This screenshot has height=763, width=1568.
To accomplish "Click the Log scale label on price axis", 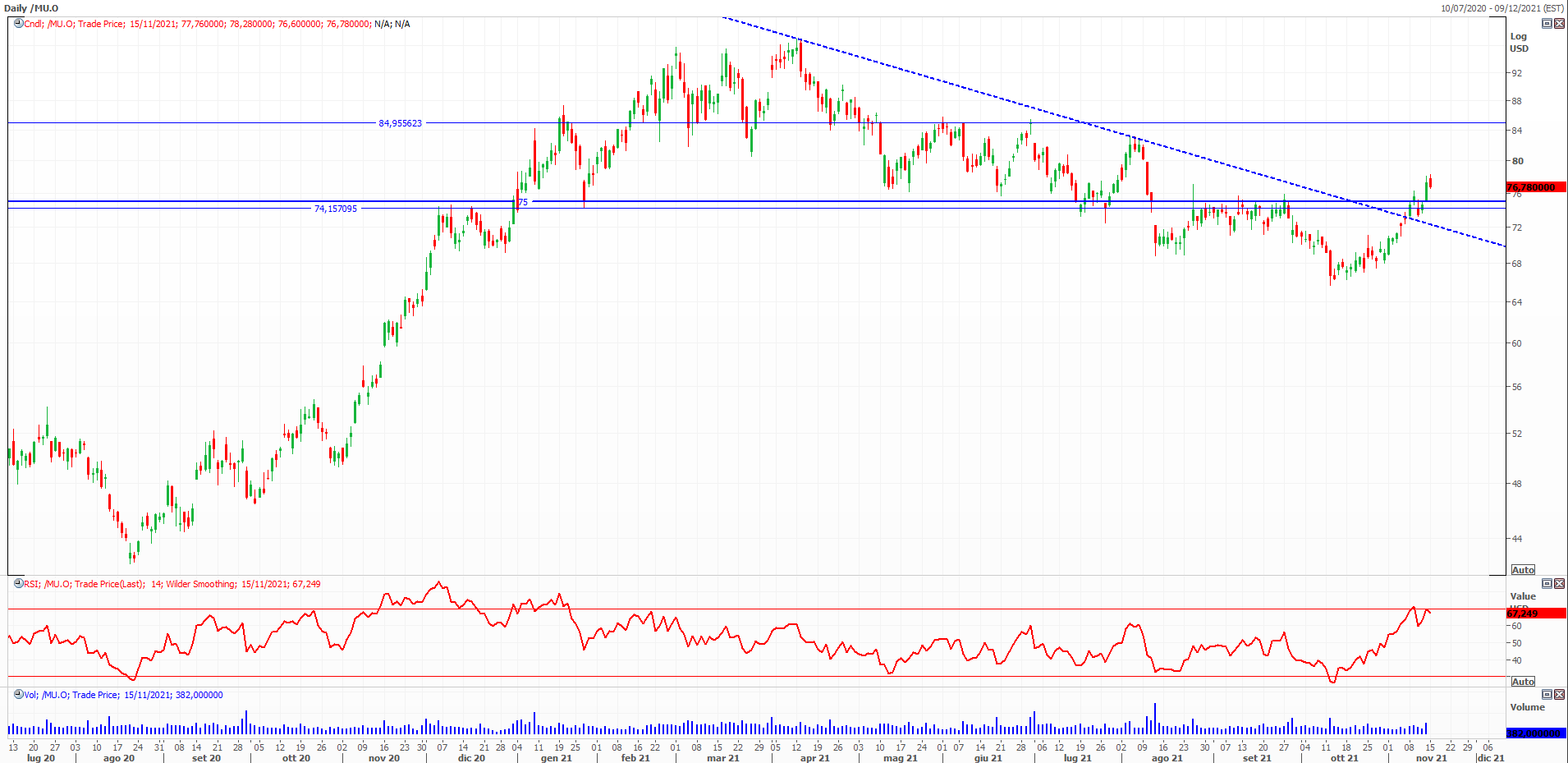I will coord(1518,36).
